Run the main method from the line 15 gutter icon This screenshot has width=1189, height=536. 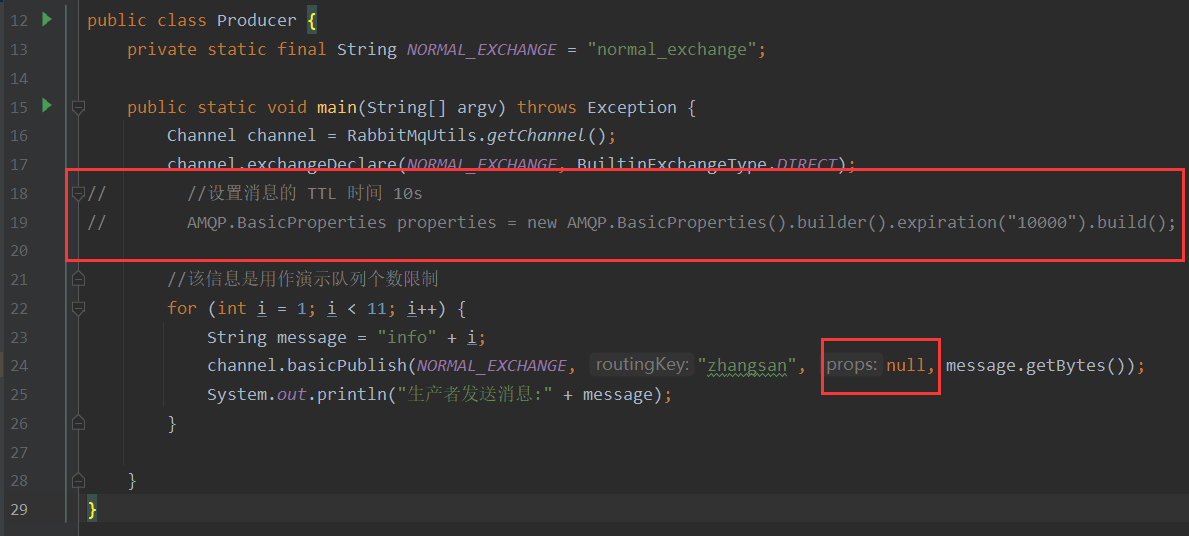pos(47,106)
